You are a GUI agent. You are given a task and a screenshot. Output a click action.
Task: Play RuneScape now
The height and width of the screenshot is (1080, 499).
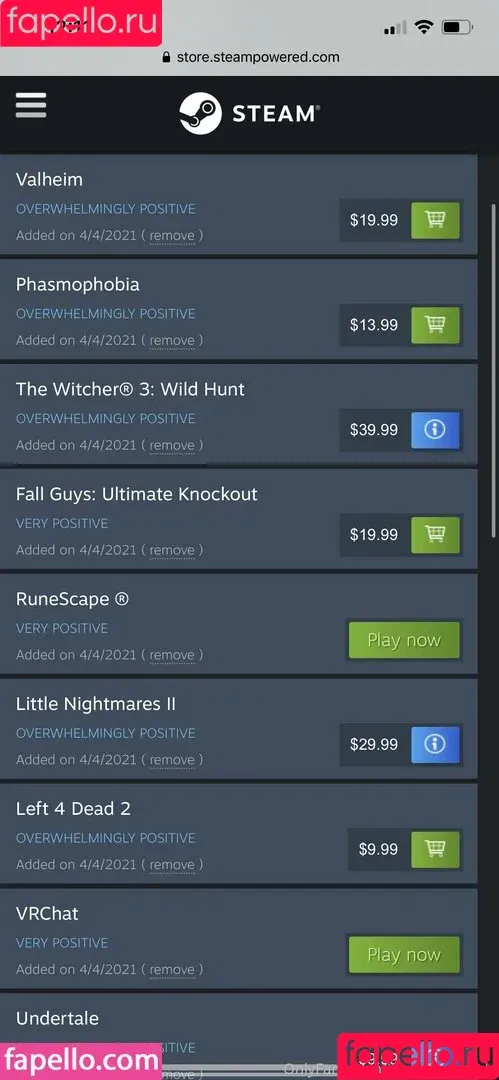tap(404, 640)
